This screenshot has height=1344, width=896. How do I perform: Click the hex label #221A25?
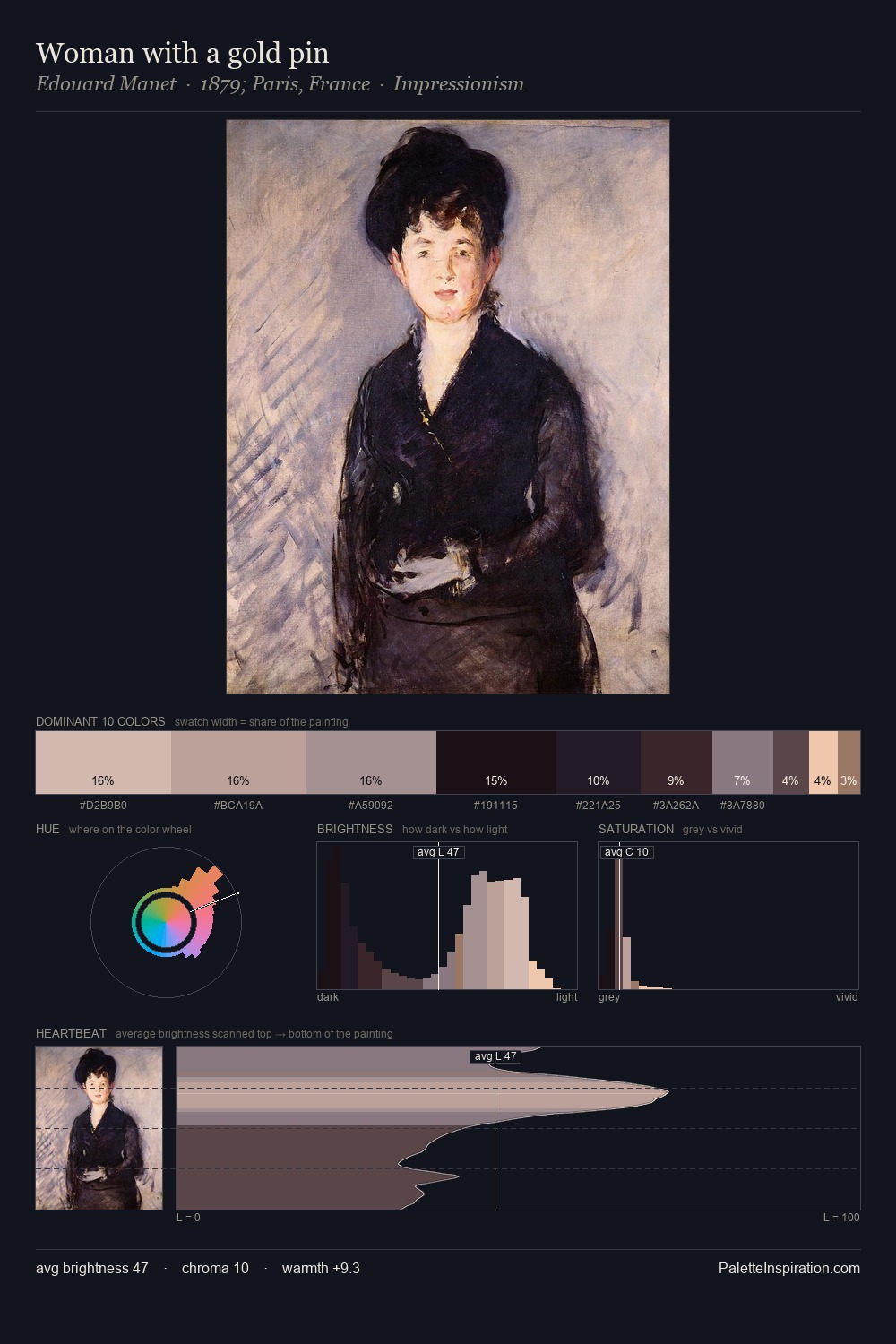point(599,806)
